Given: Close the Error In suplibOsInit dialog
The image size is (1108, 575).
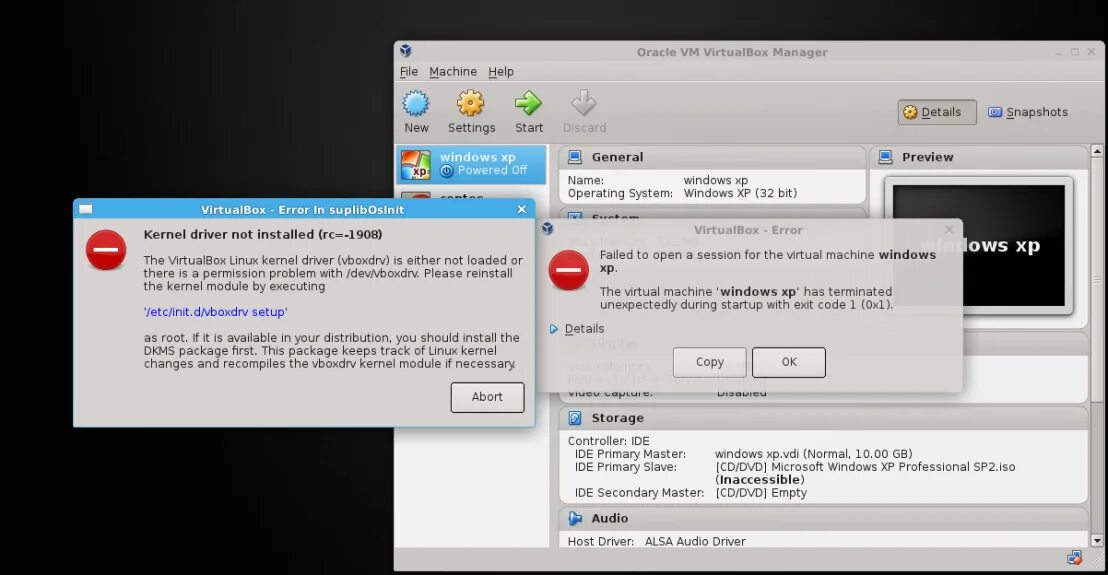Looking at the screenshot, I should (x=521, y=209).
